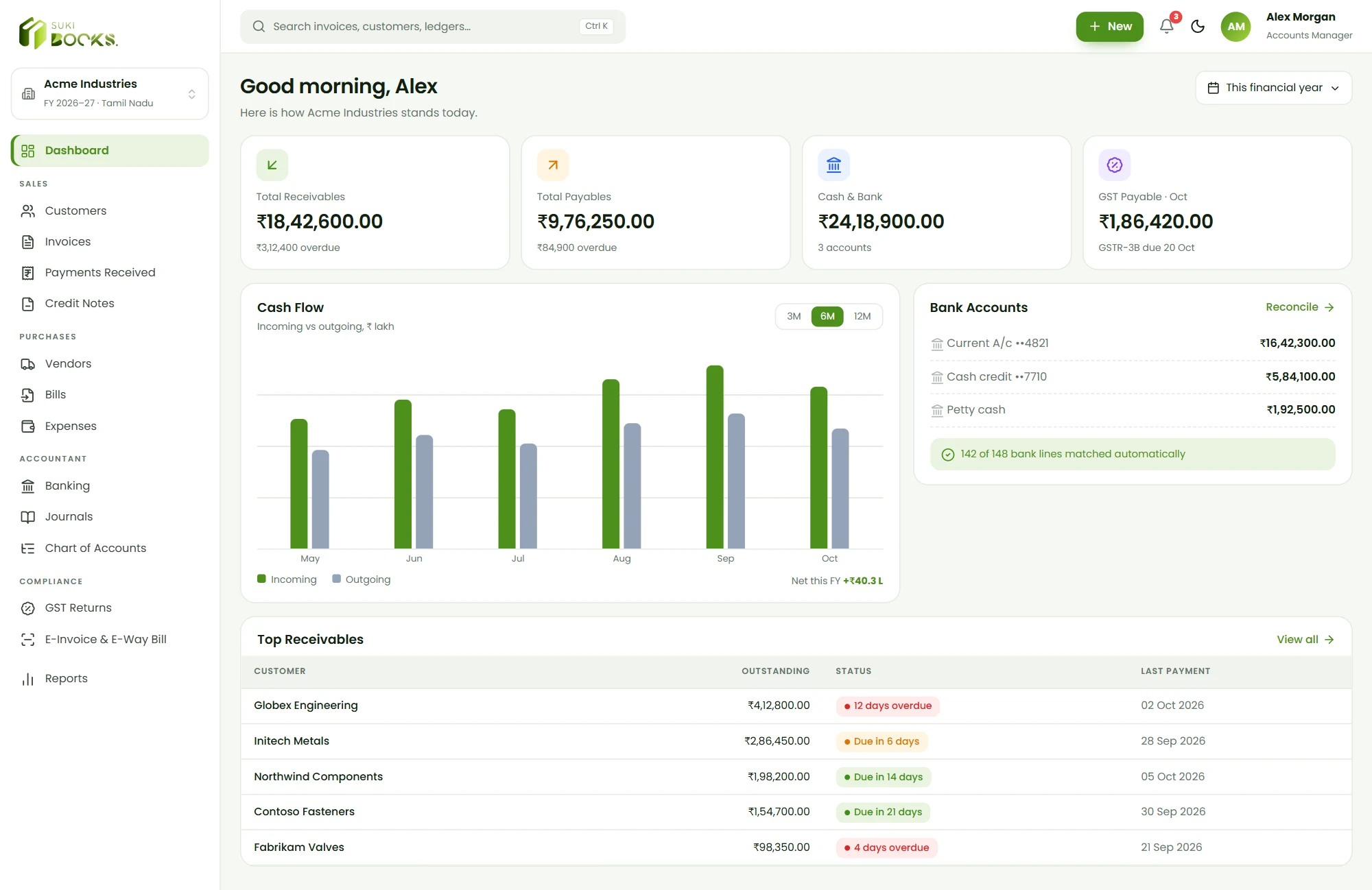Click the Fabrikam Valves customer name
Viewport: 1372px width, 890px height.
click(x=299, y=847)
